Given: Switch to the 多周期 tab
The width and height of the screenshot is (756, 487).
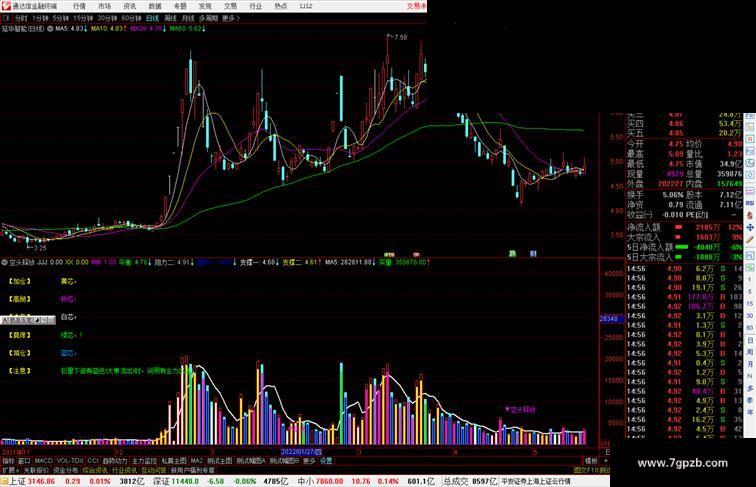Looking at the screenshot, I should pos(208,18).
